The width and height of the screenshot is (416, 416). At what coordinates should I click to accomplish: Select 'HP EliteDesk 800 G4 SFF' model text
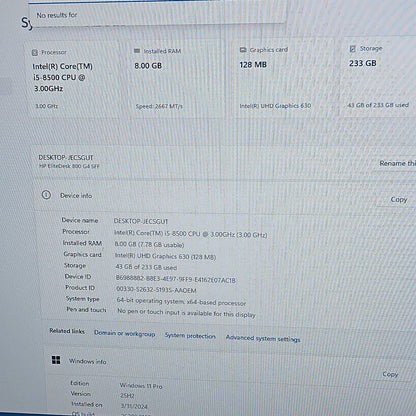pos(69,166)
